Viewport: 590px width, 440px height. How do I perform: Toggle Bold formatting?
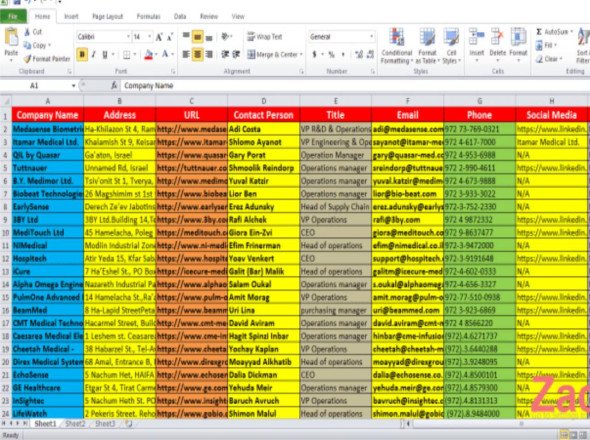pyautogui.click(x=82, y=55)
